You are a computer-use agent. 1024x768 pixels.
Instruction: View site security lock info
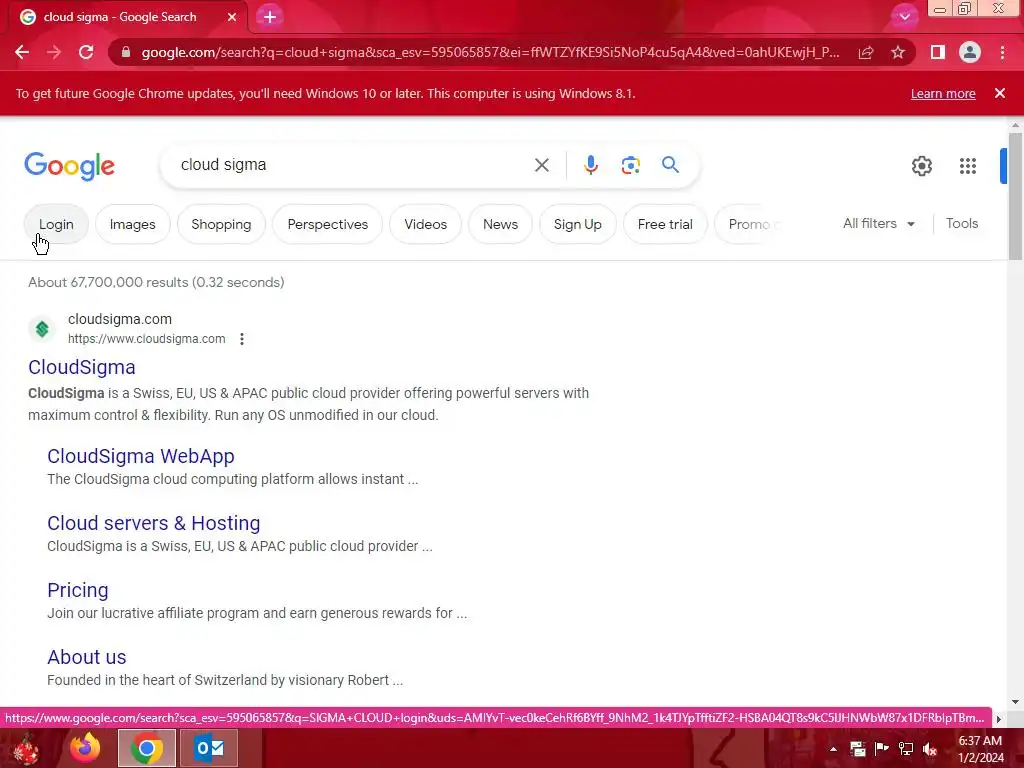(x=126, y=52)
